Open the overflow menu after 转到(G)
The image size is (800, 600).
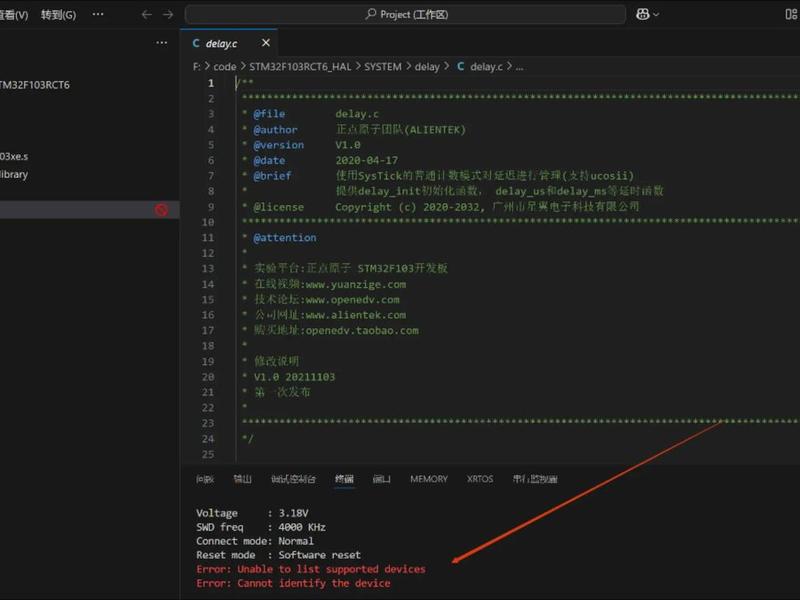tap(98, 14)
